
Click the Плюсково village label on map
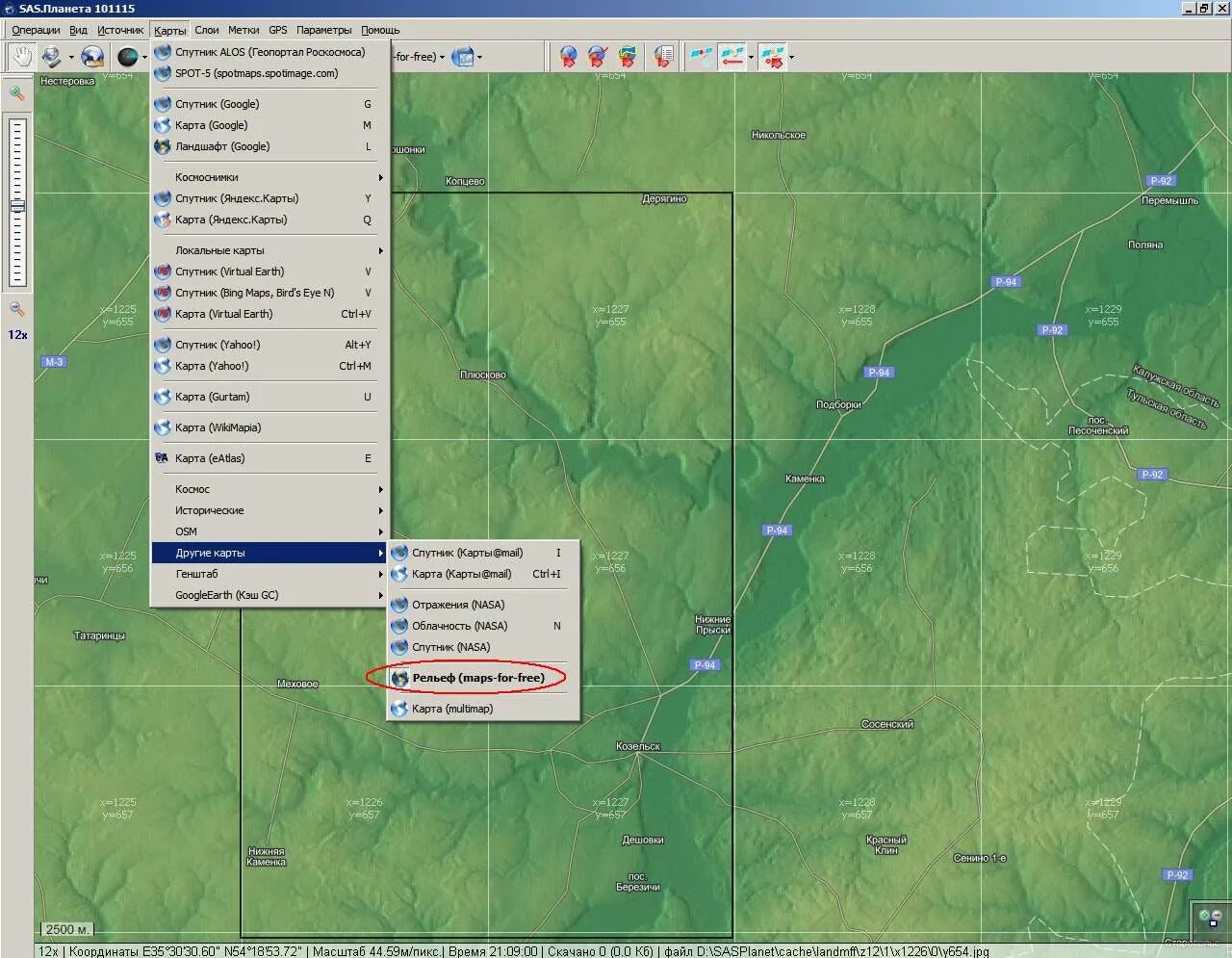(x=482, y=375)
